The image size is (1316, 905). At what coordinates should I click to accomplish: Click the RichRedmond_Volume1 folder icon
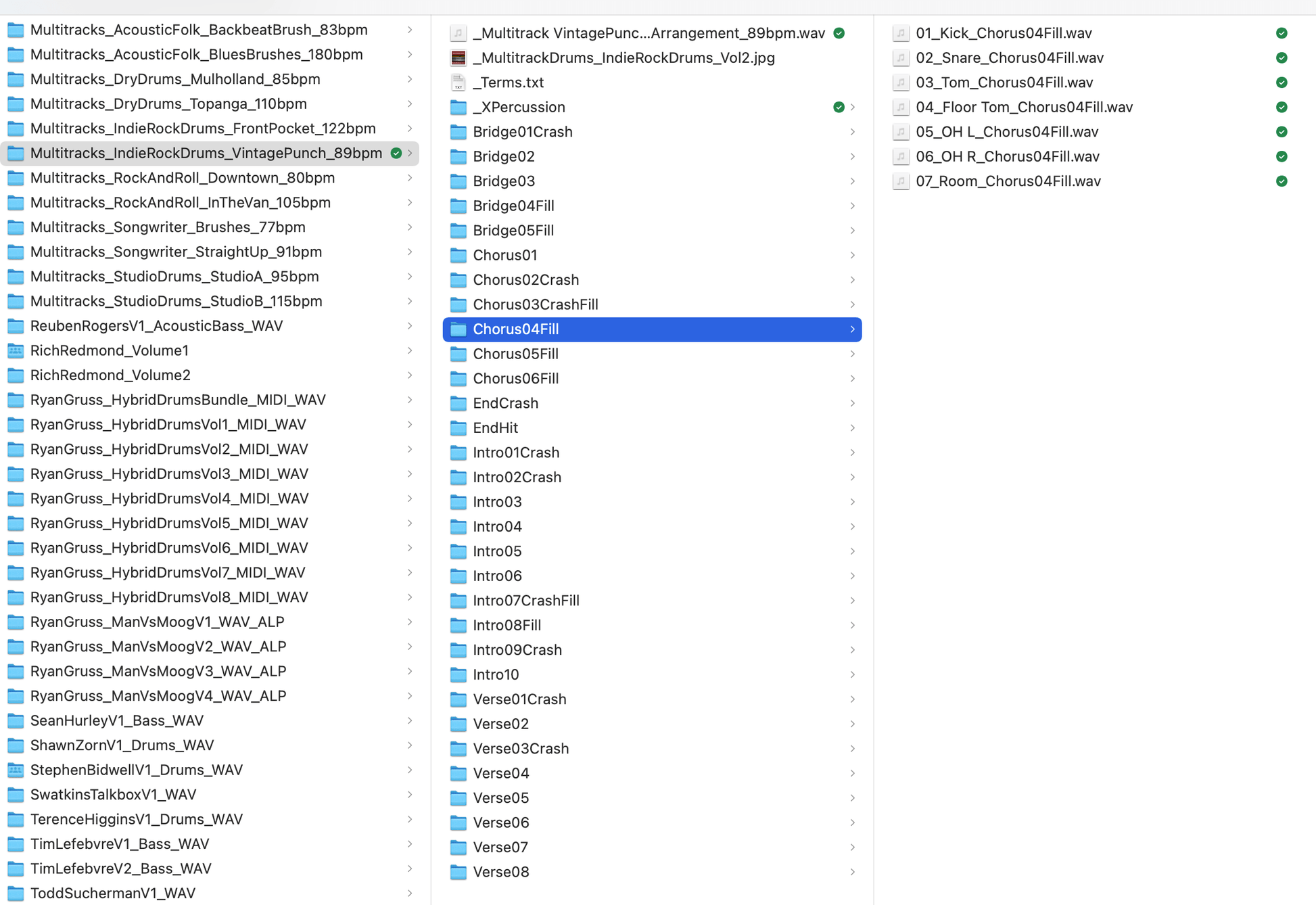tap(16, 350)
